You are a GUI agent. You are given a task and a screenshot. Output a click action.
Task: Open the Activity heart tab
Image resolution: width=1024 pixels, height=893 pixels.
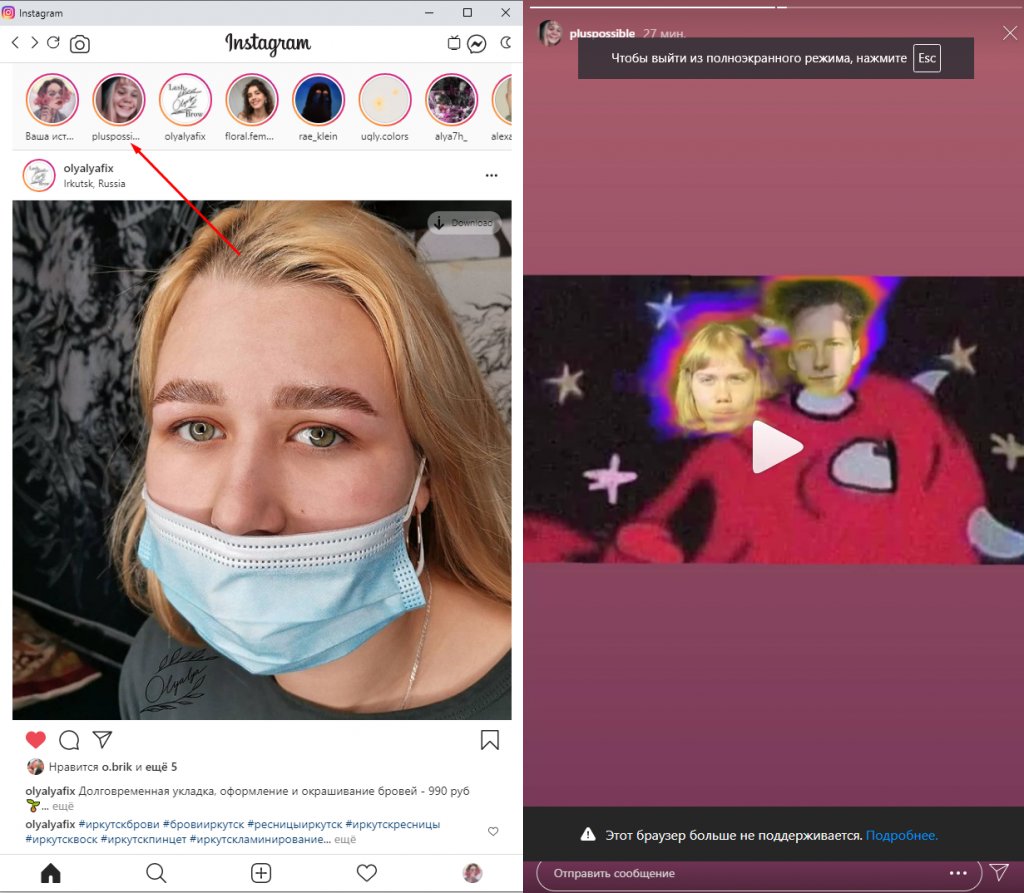[x=366, y=873]
